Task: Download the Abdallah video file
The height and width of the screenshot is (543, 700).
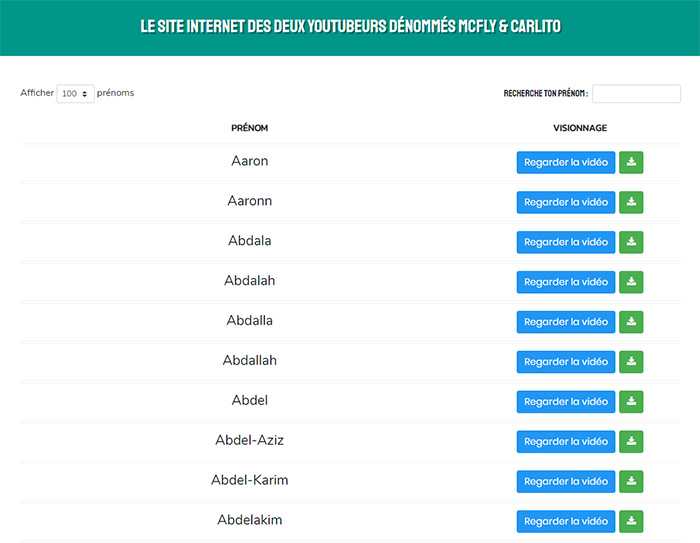Action: tap(631, 362)
